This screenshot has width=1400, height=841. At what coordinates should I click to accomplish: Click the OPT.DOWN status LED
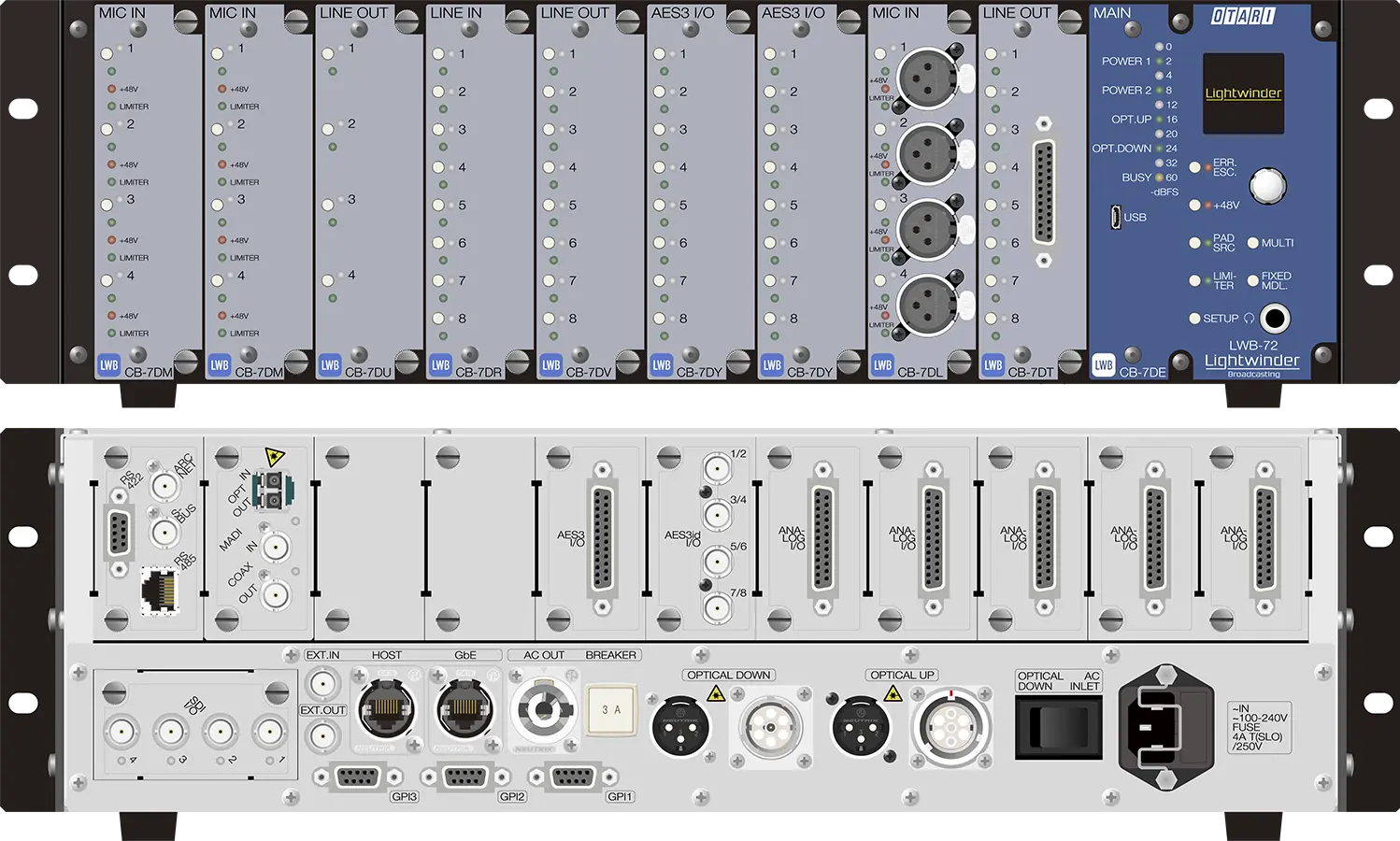coord(1159,148)
